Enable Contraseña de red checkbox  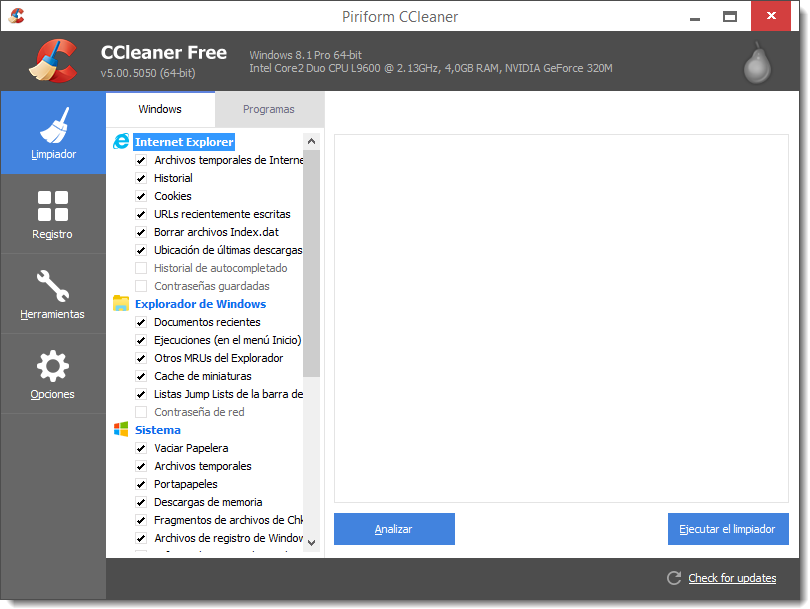click(141, 412)
